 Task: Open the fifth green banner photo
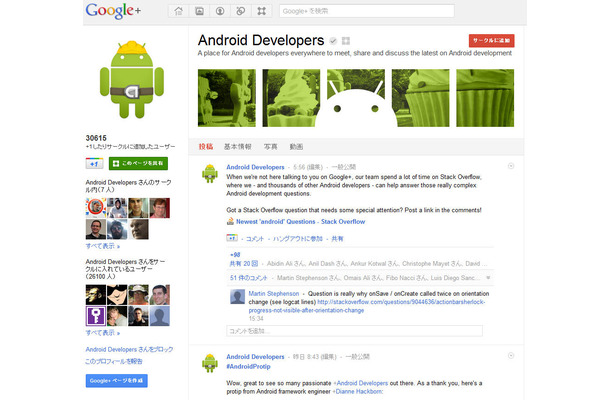485,98
